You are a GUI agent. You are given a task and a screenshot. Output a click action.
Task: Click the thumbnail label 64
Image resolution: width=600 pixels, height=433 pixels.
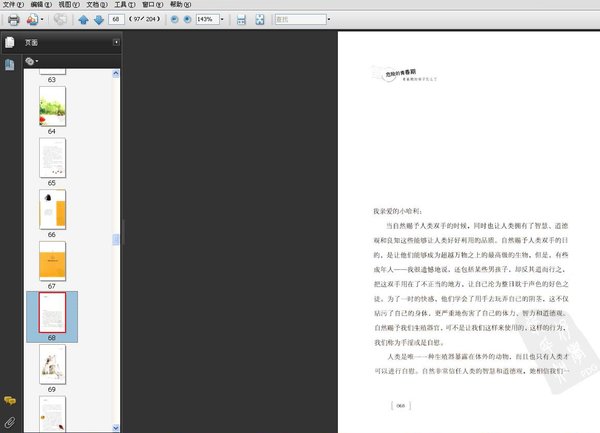tap(52, 132)
